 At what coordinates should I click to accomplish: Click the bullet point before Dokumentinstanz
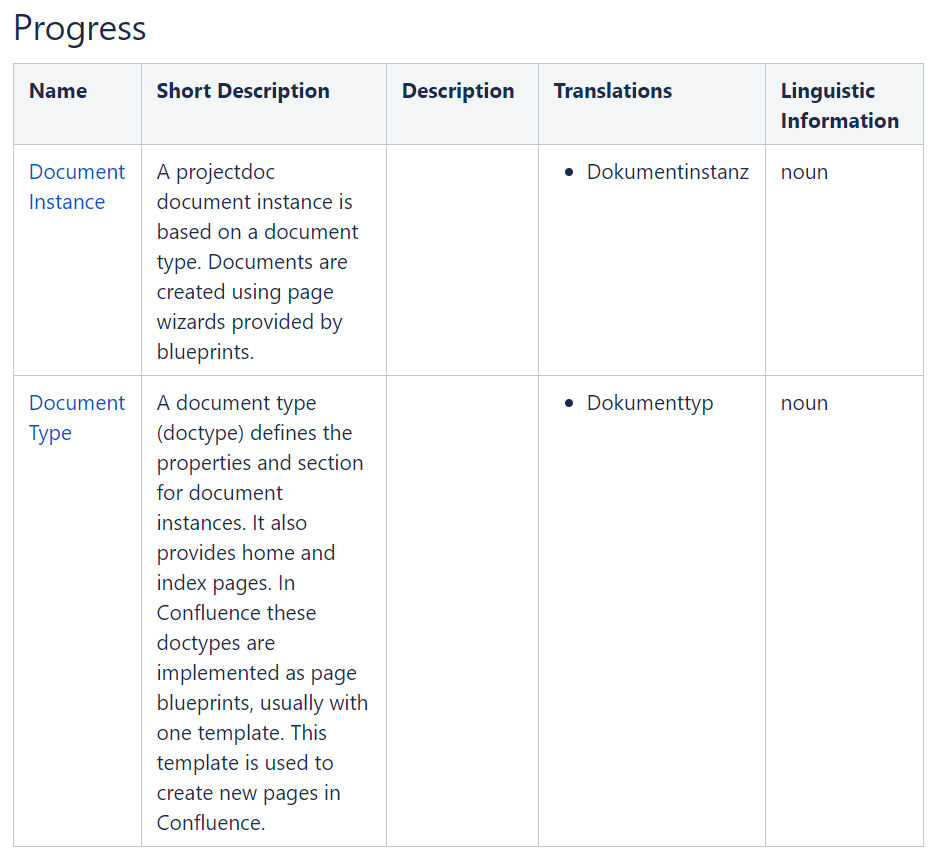(569, 173)
